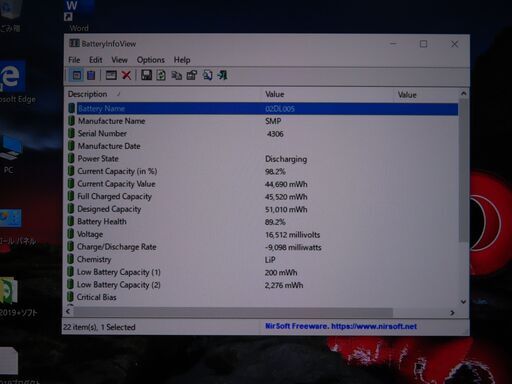Select the Manufacture Name row
The width and height of the screenshot is (512, 384).
tap(263, 121)
